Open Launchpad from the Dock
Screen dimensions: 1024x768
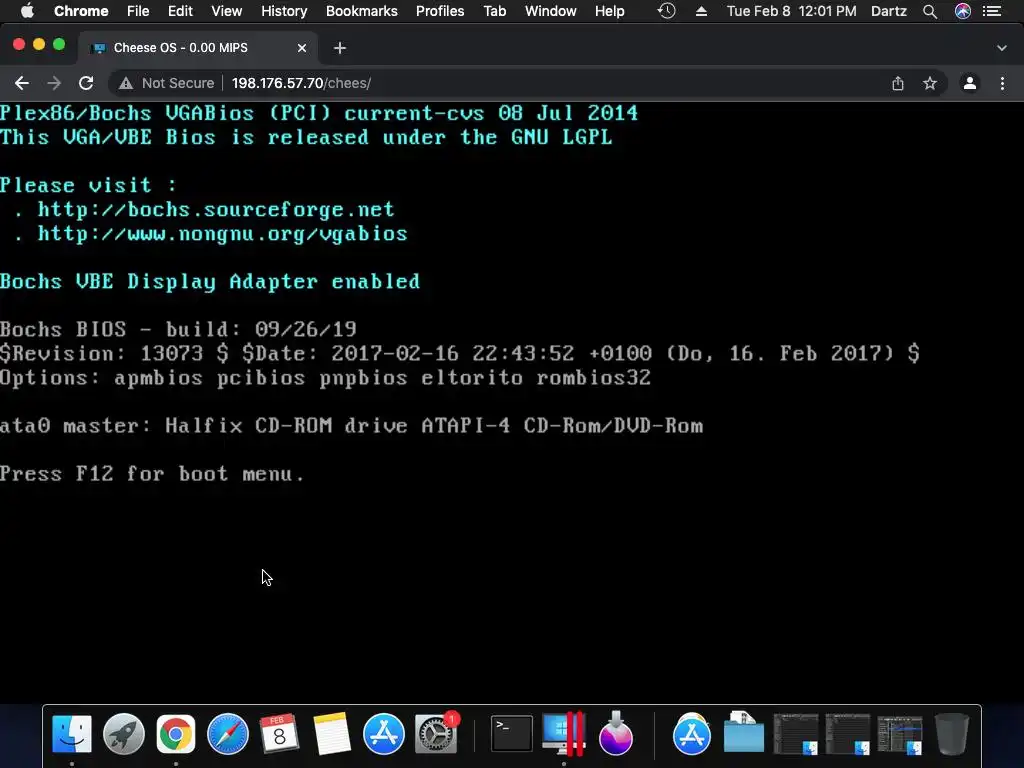(x=123, y=734)
